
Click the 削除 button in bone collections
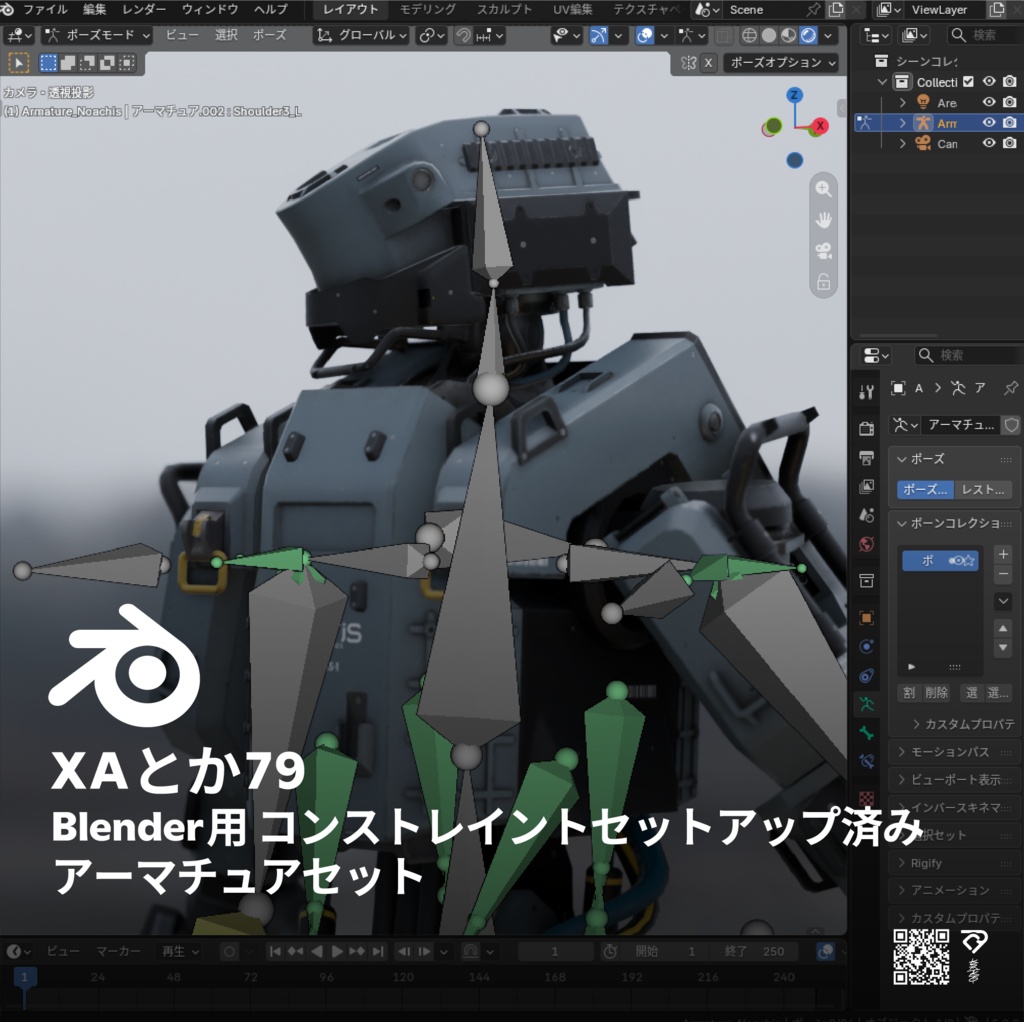pyautogui.click(x=936, y=693)
